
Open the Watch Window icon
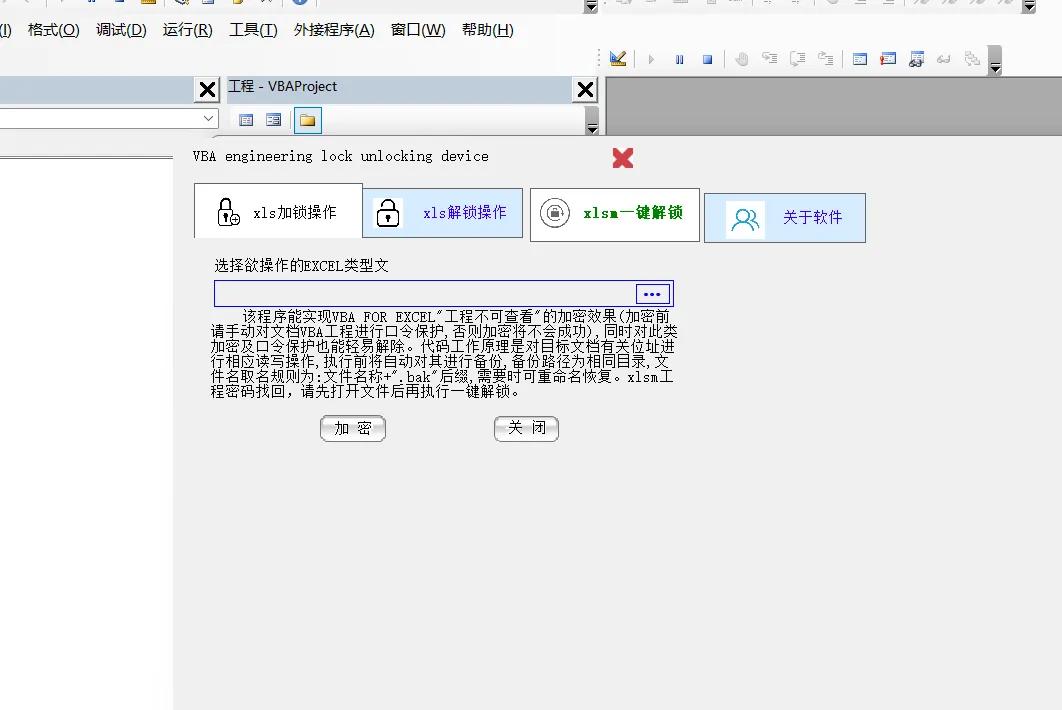click(x=916, y=60)
